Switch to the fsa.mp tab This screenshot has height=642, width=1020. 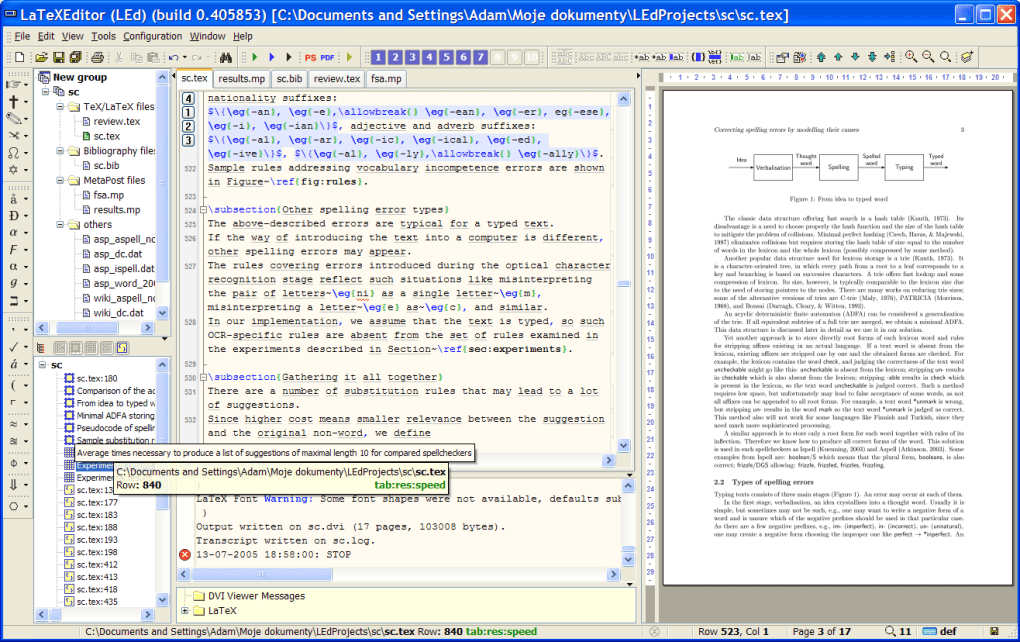(x=386, y=79)
